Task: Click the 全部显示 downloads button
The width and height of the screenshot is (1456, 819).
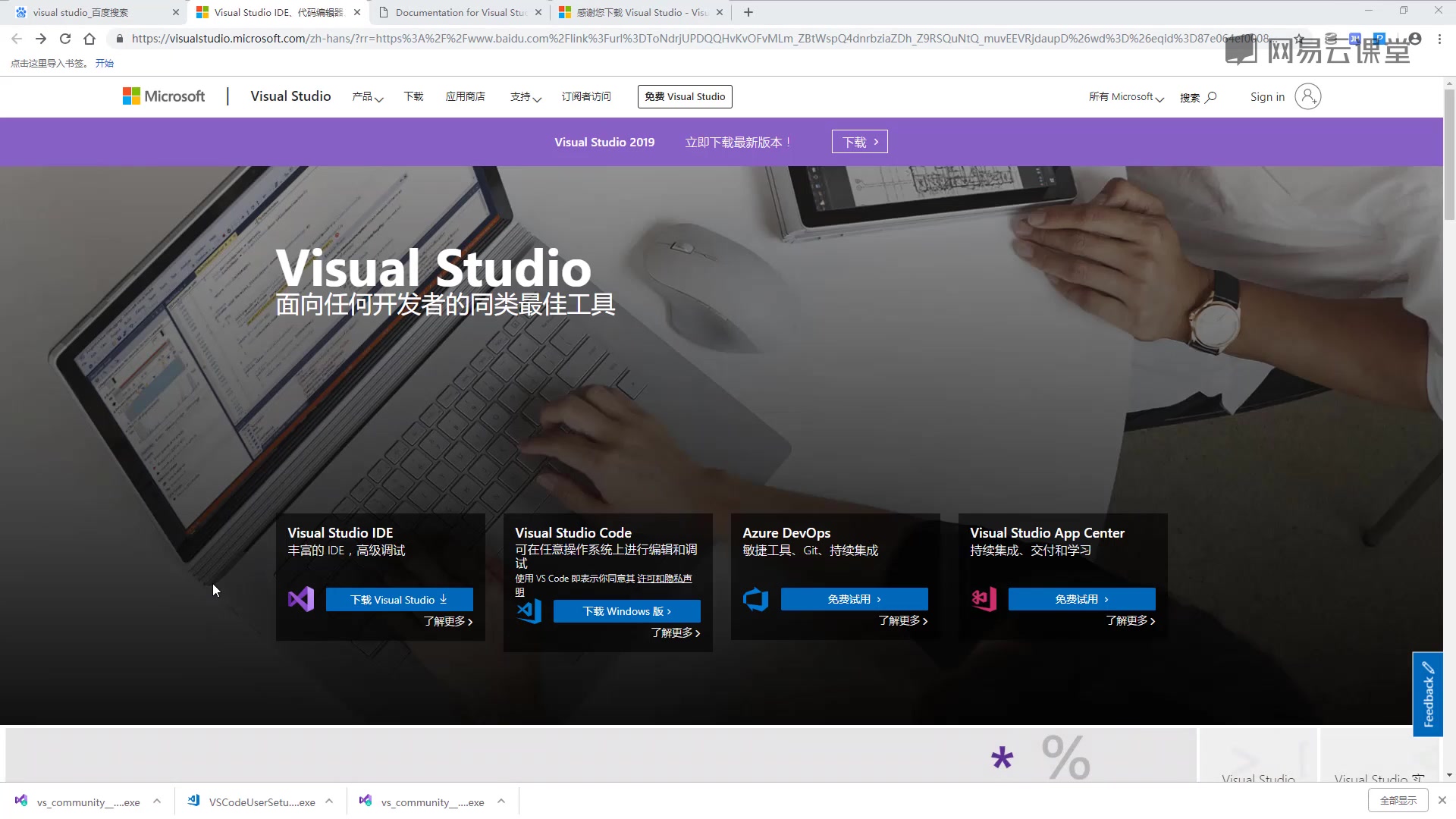Action: [1398, 800]
